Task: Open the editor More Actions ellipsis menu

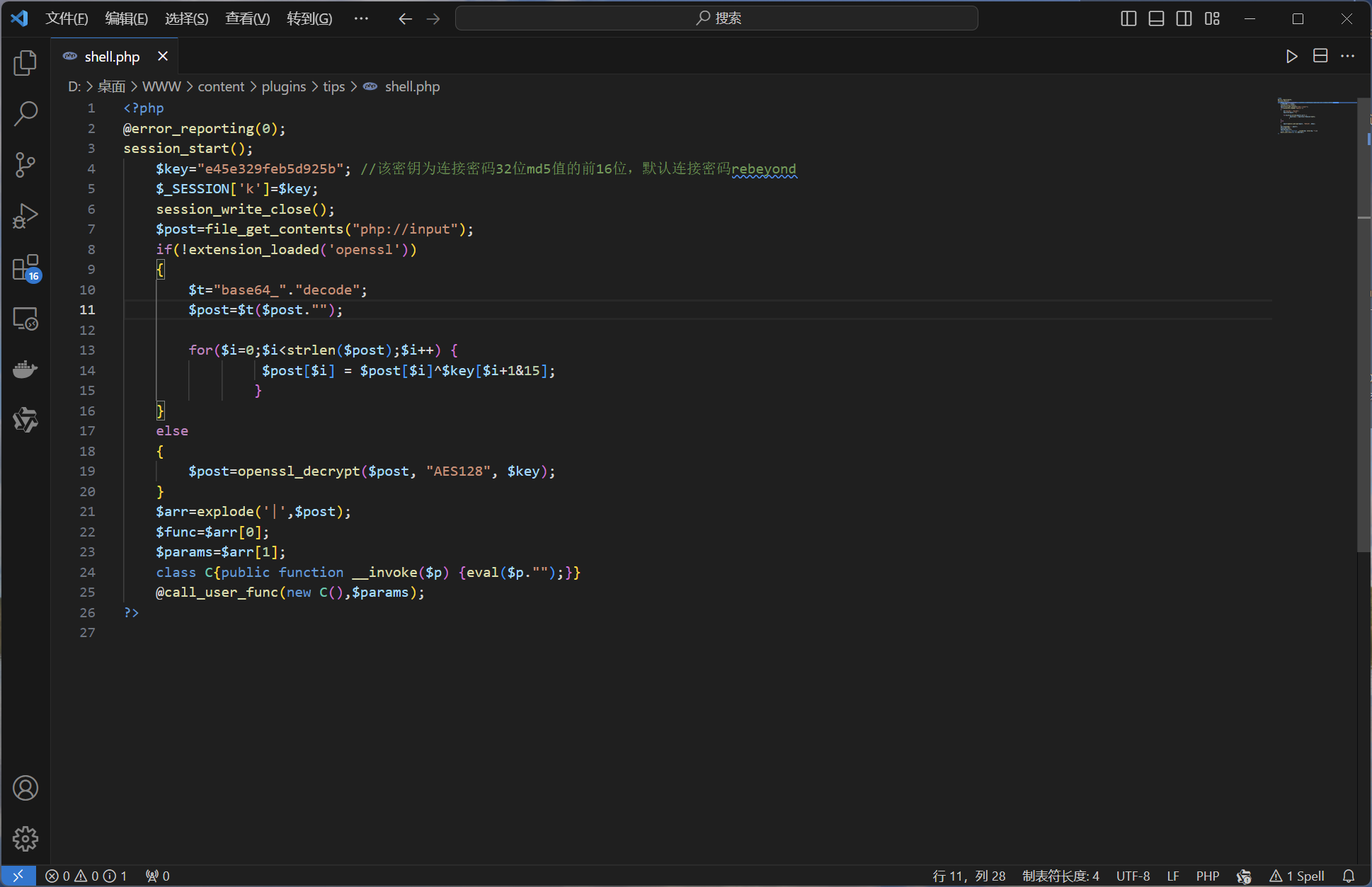Action: 1347,56
